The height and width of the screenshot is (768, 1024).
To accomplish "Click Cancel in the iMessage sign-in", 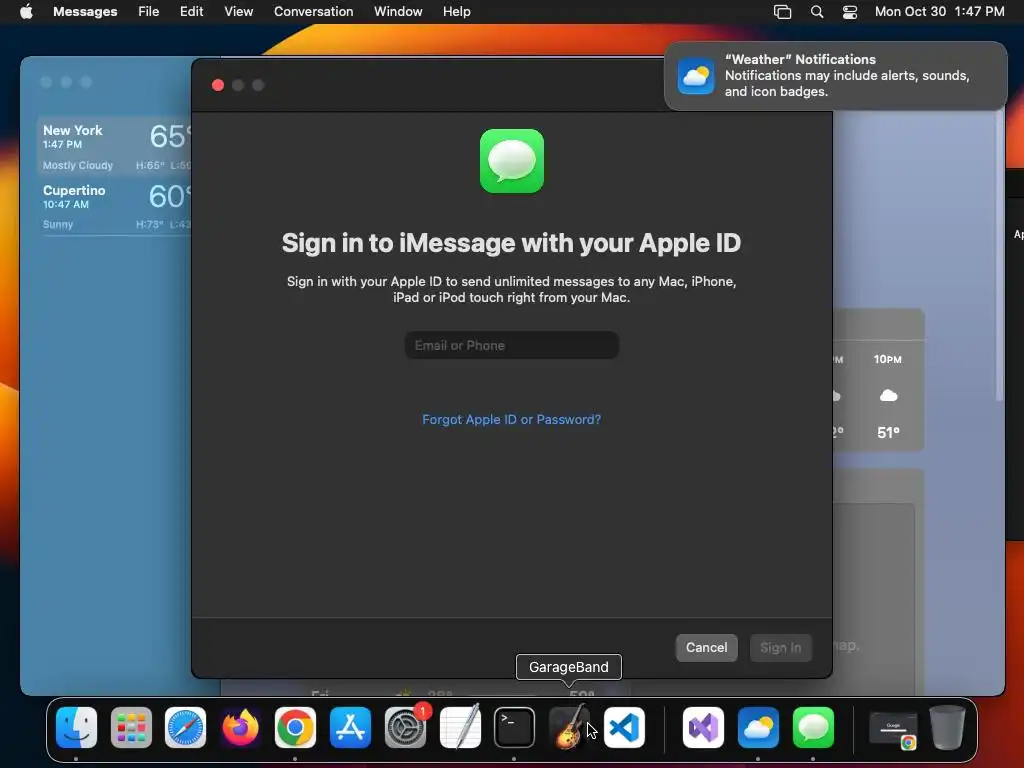I will point(707,647).
